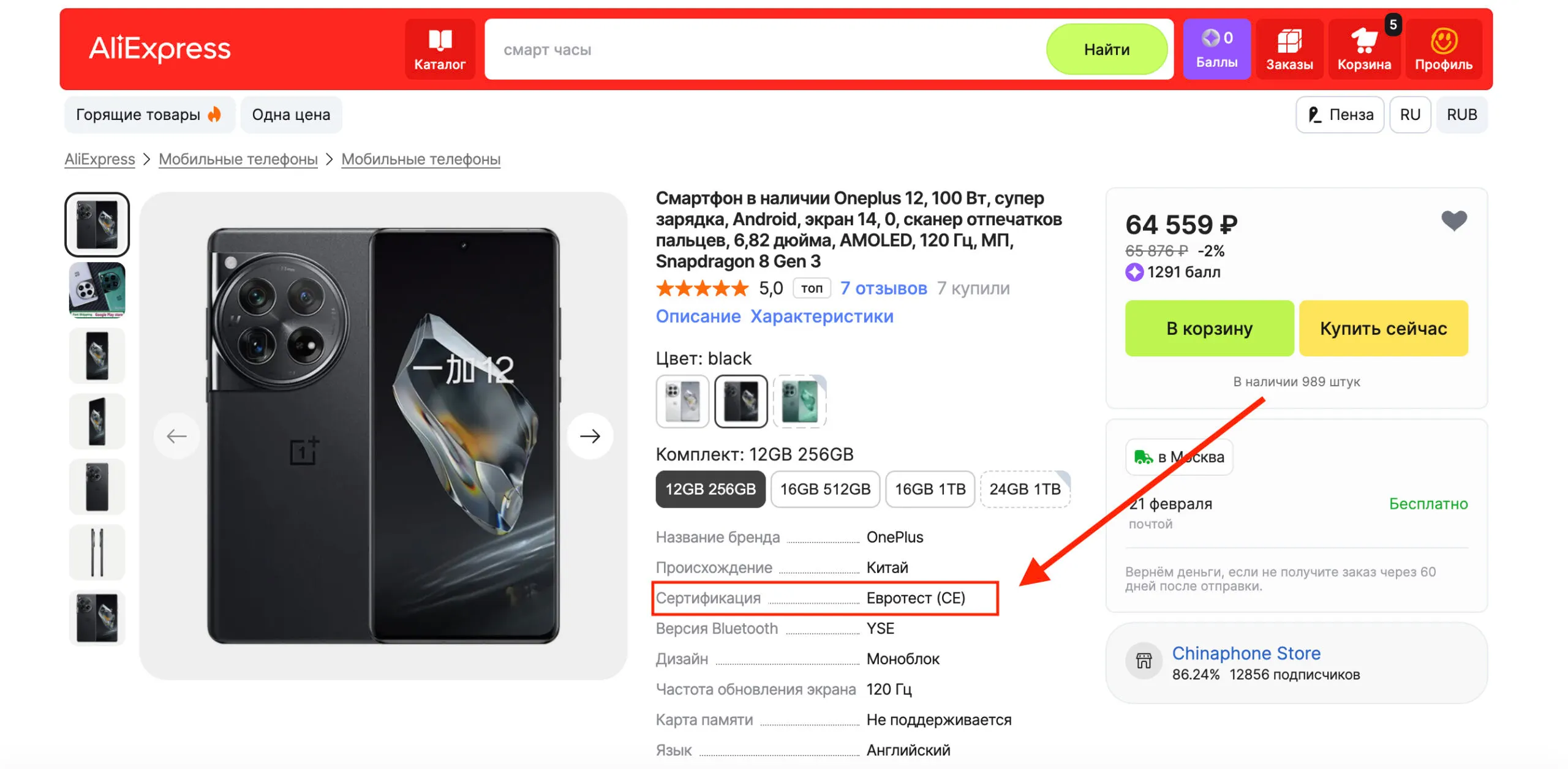Open the Orders (Заказы) box icon

1289,41
